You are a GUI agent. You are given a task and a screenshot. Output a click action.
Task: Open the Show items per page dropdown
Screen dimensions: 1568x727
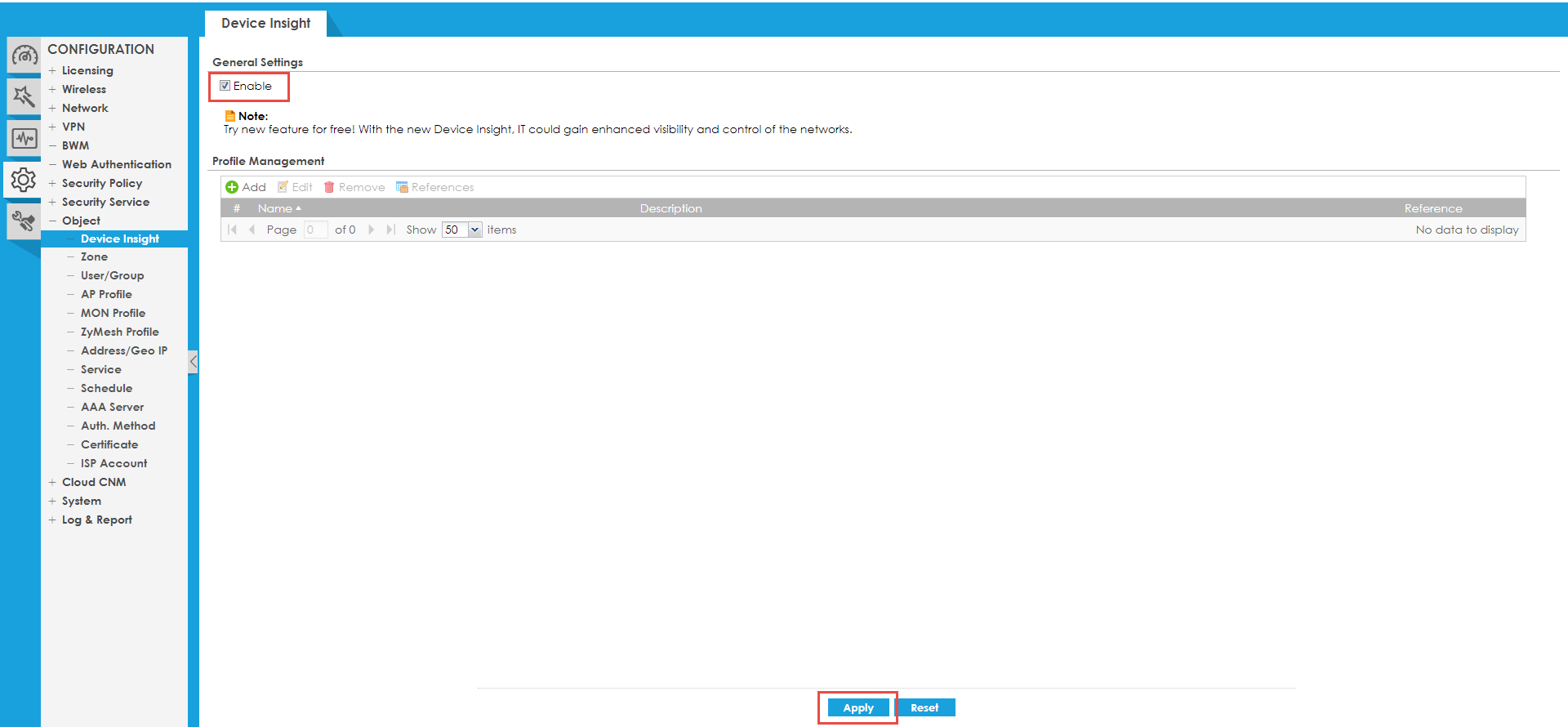(474, 230)
